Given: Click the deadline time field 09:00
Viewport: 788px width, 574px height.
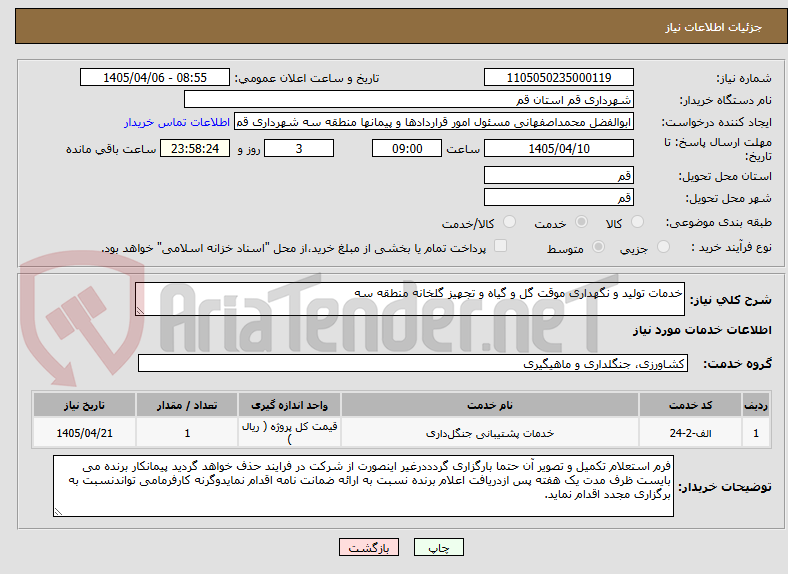Looking at the screenshot, I should coord(407,148).
